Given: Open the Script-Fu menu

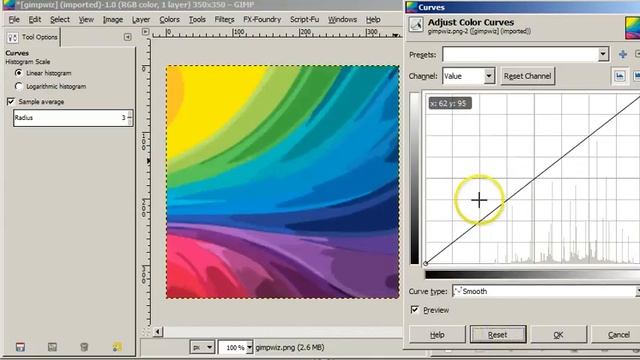Looking at the screenshot, I should 304,20.
